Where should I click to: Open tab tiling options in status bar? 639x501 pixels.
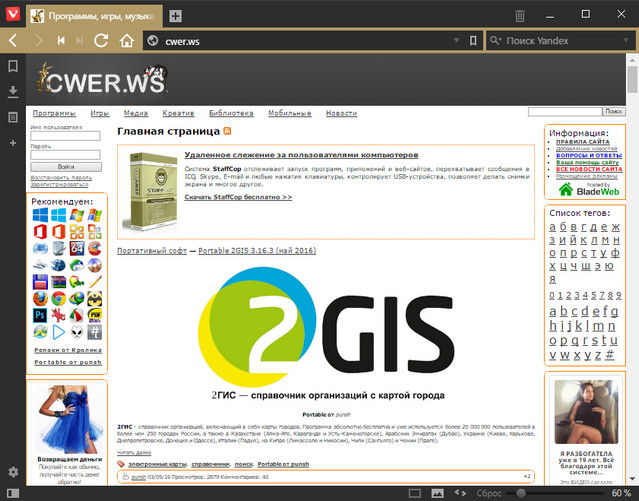(x=414, y=493)
